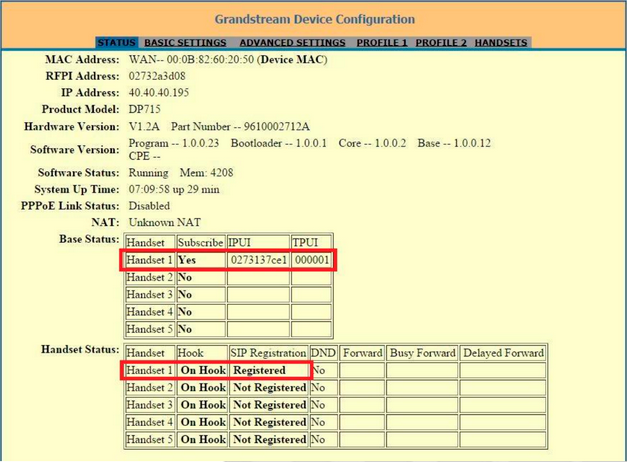Click the IP address 40.40.40.195
The height and width of the screenshot is (462, 627).
(159, 93)
